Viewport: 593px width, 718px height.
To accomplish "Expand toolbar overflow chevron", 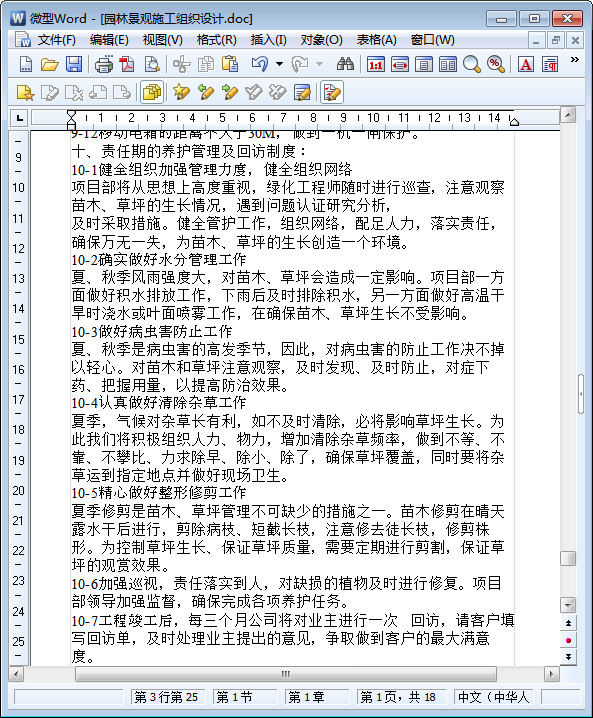I will (x=574, y=60).
